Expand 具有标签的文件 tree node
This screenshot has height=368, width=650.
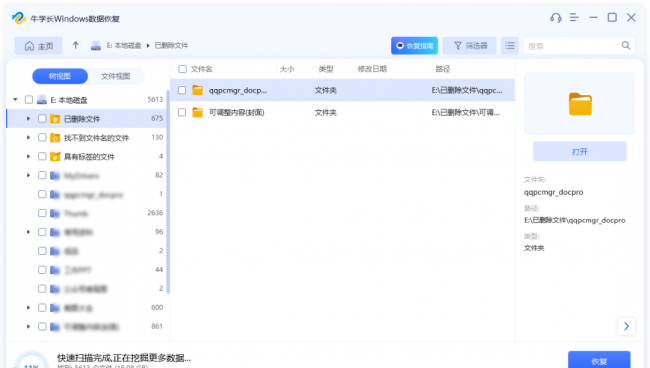(28, 156)
